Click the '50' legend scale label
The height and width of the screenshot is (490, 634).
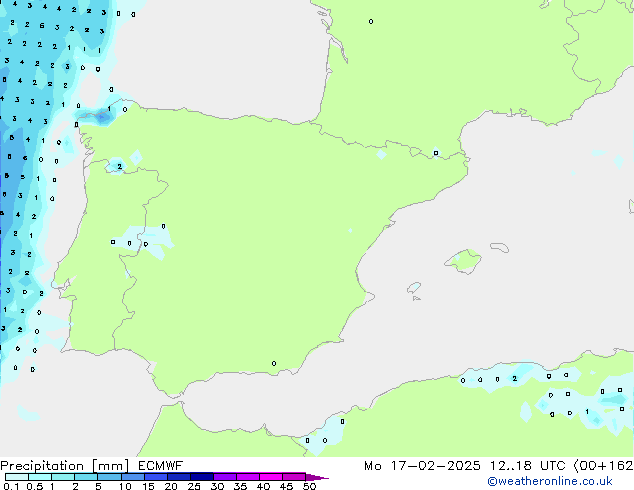click(x=309, y=486)
